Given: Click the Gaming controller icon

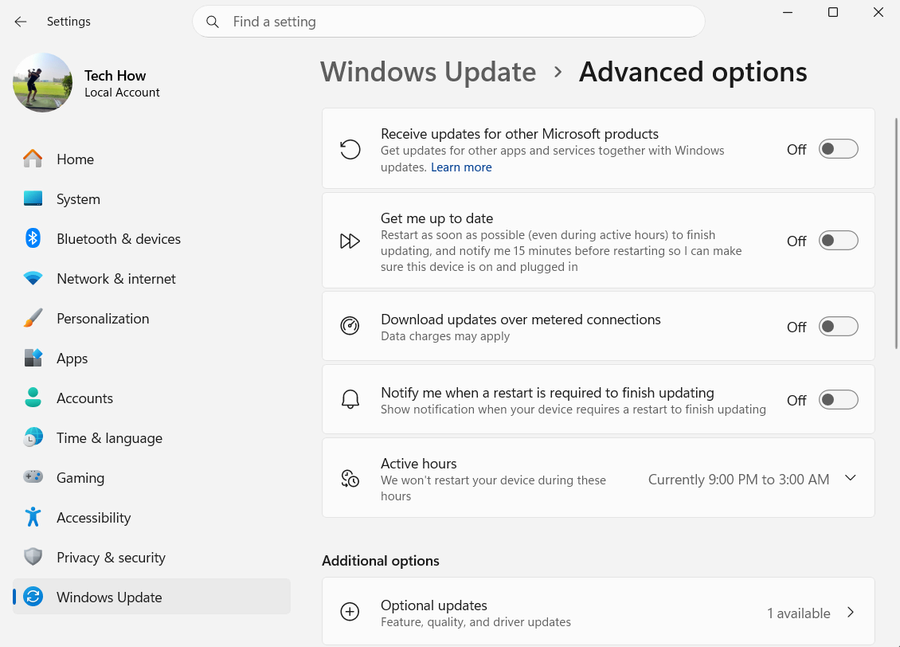Looking at the screenshot, I should pos(33,477).
